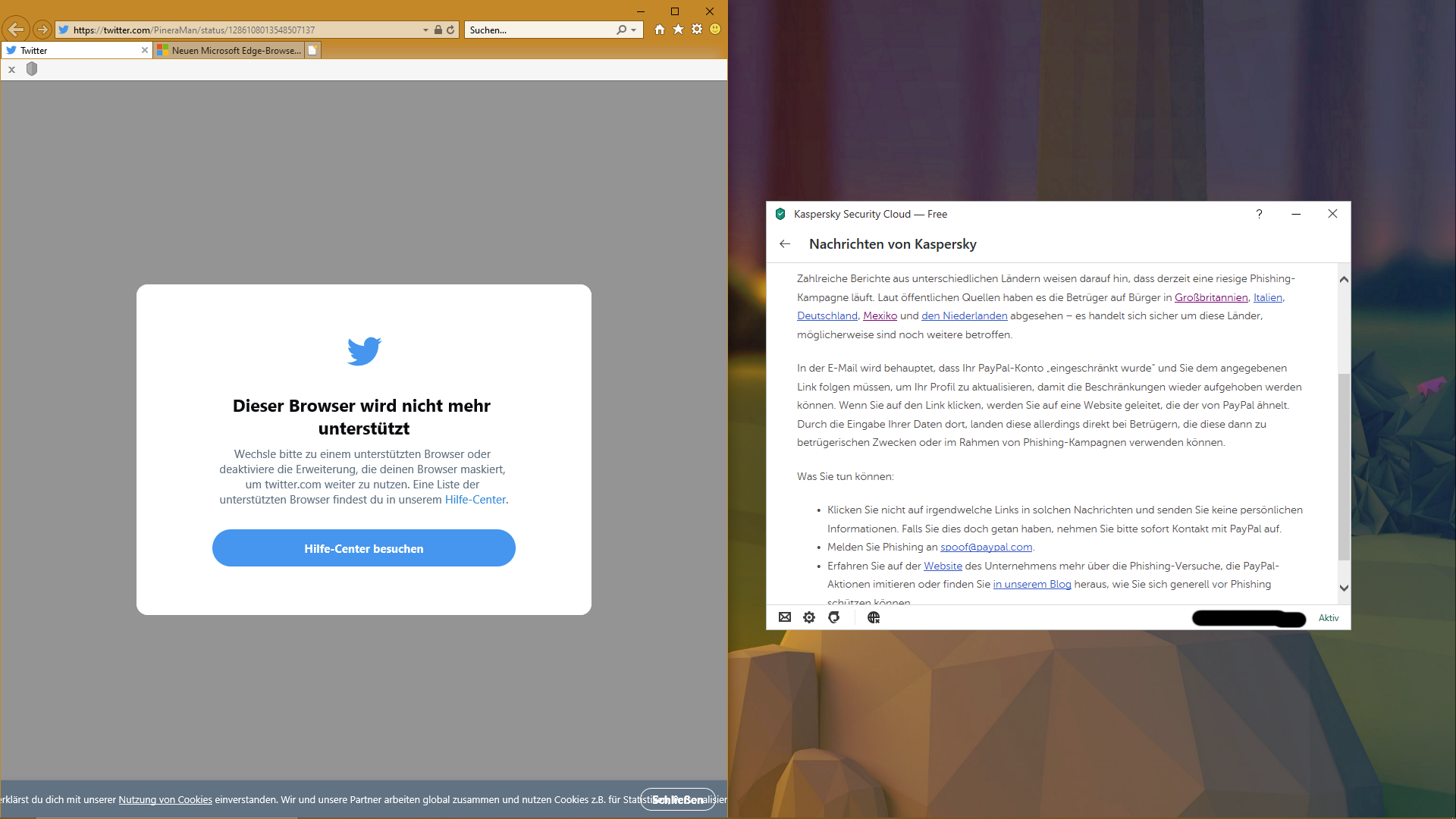Close the Twitter tab
The width and height of the screenshot is (1456, 819).
coord(145,50)
